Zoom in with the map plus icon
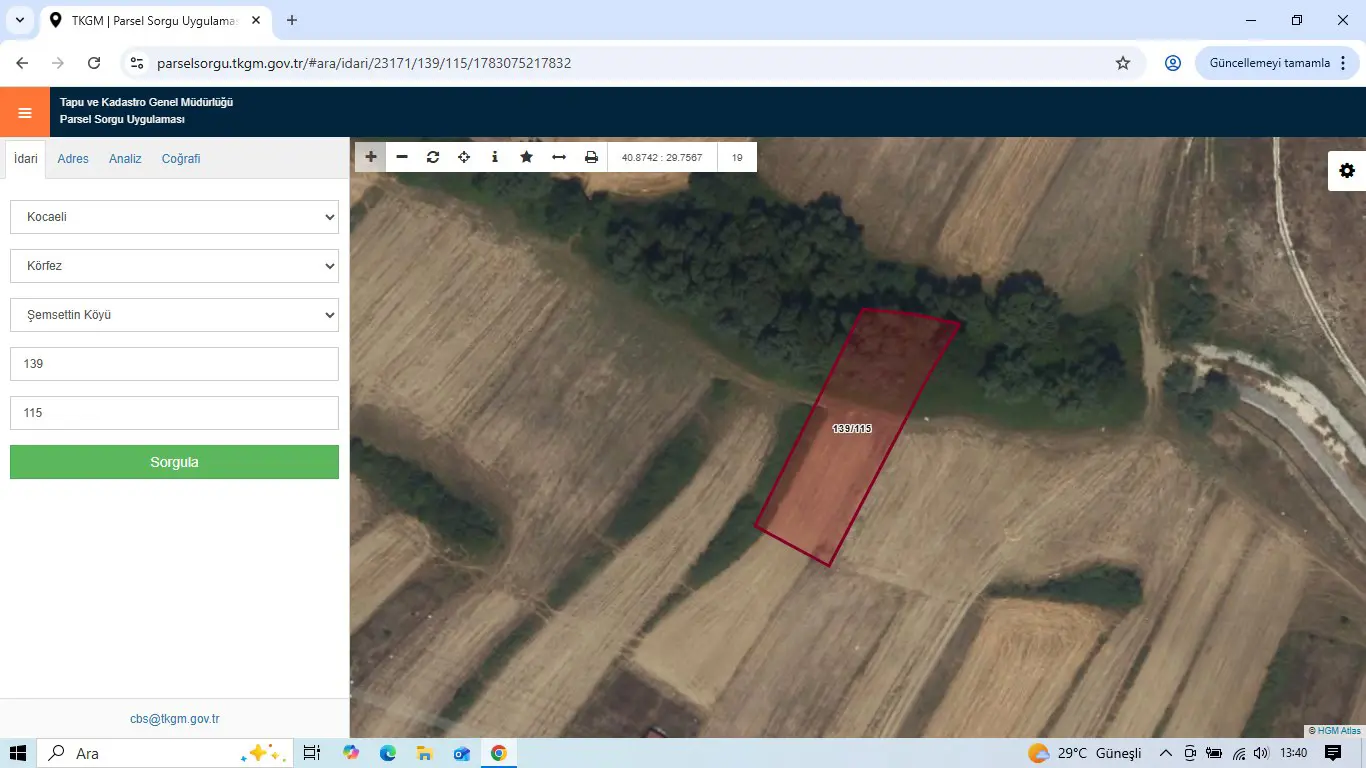This screenshot has height=768, width=1366. coord(371,157)
